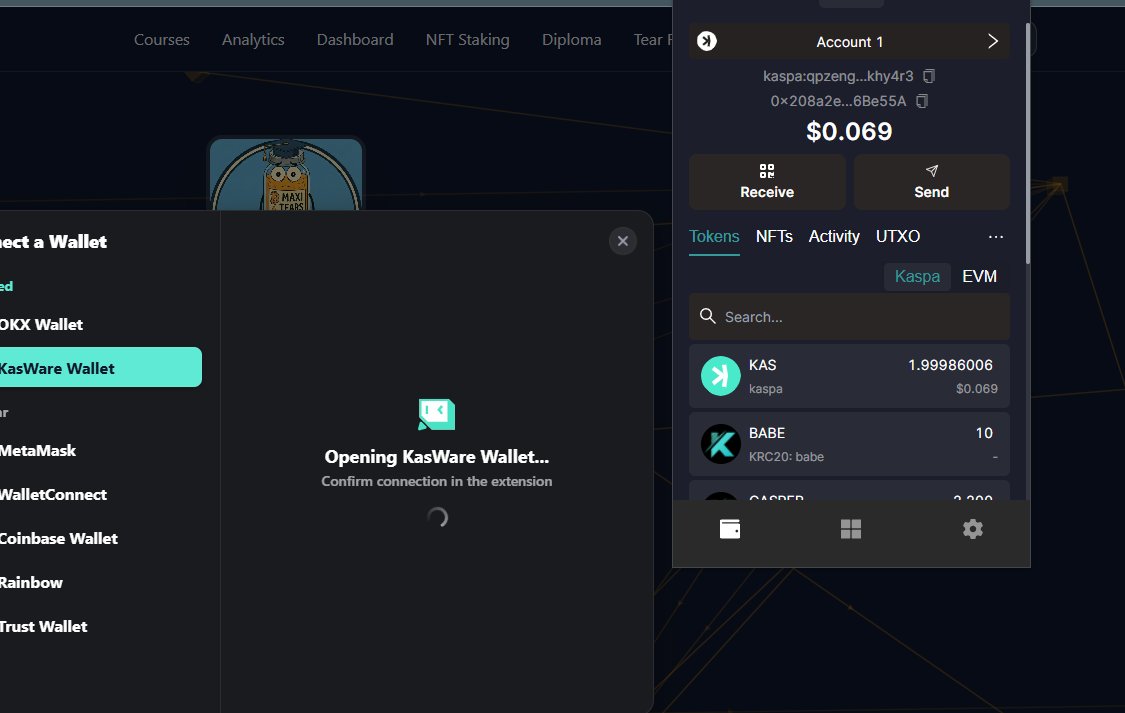Select the Kaspa network toggle
This screenshot has width=1125, height=713.
pos(917,276)
